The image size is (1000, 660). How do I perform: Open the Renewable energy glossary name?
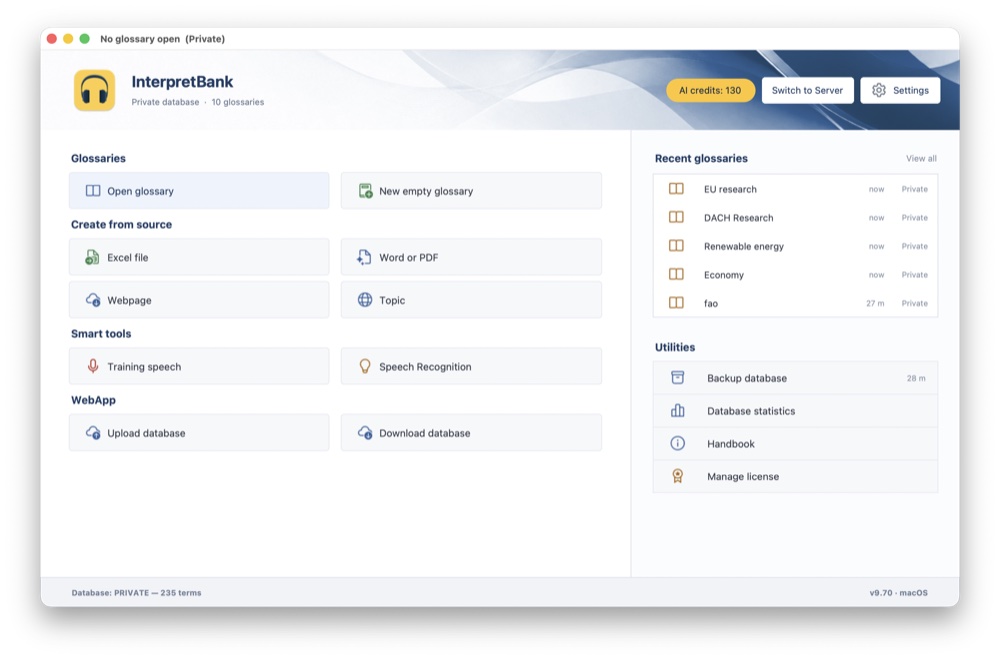tap(744, 246)
